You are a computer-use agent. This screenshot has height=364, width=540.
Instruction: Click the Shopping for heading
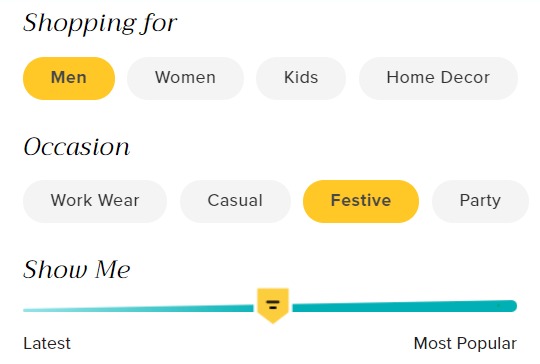pyautogui.click(x=100, y=23)
